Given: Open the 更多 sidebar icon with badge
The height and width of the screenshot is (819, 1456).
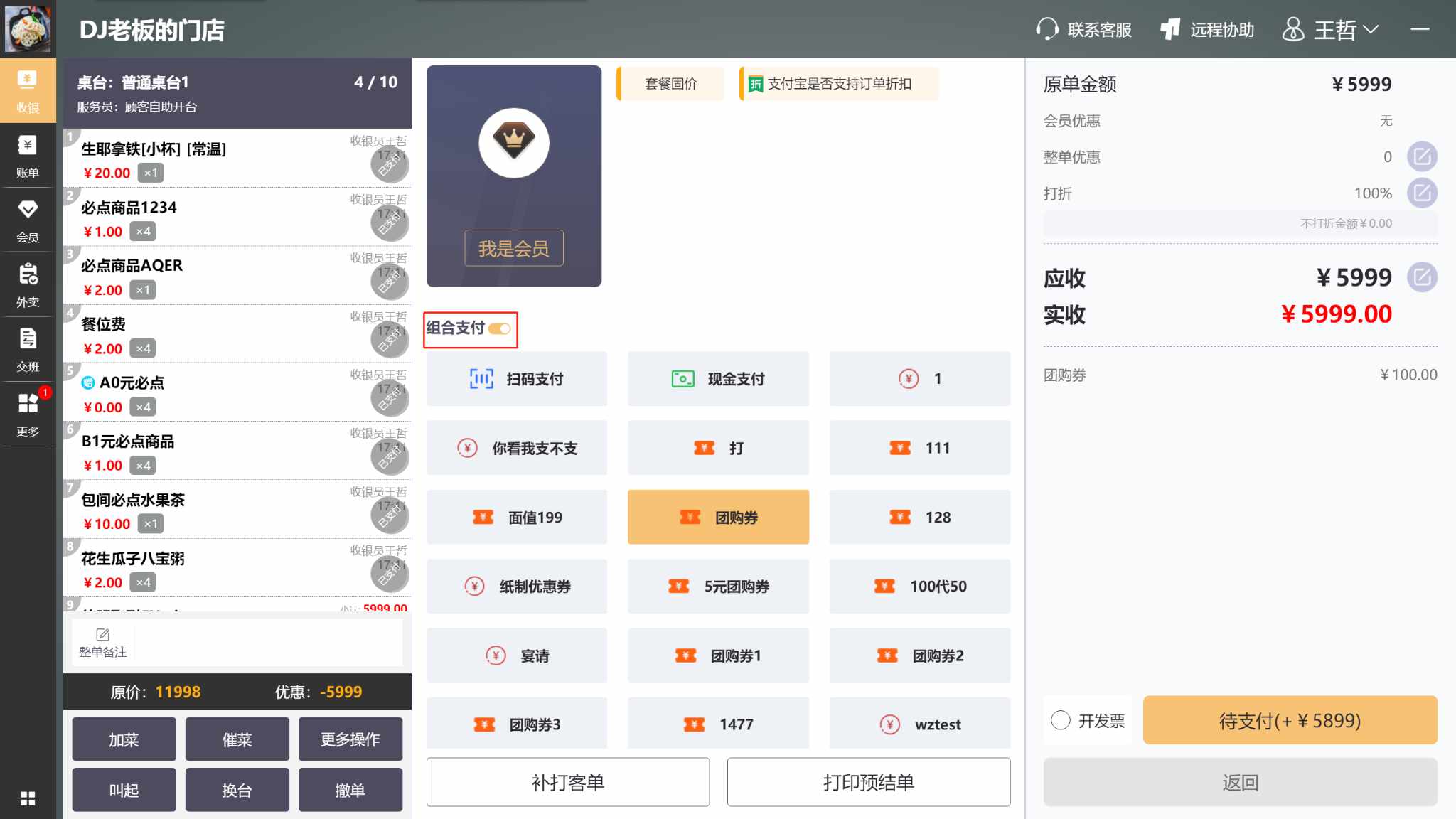Looking at the screenshot, I should click(x=28, y=415).
